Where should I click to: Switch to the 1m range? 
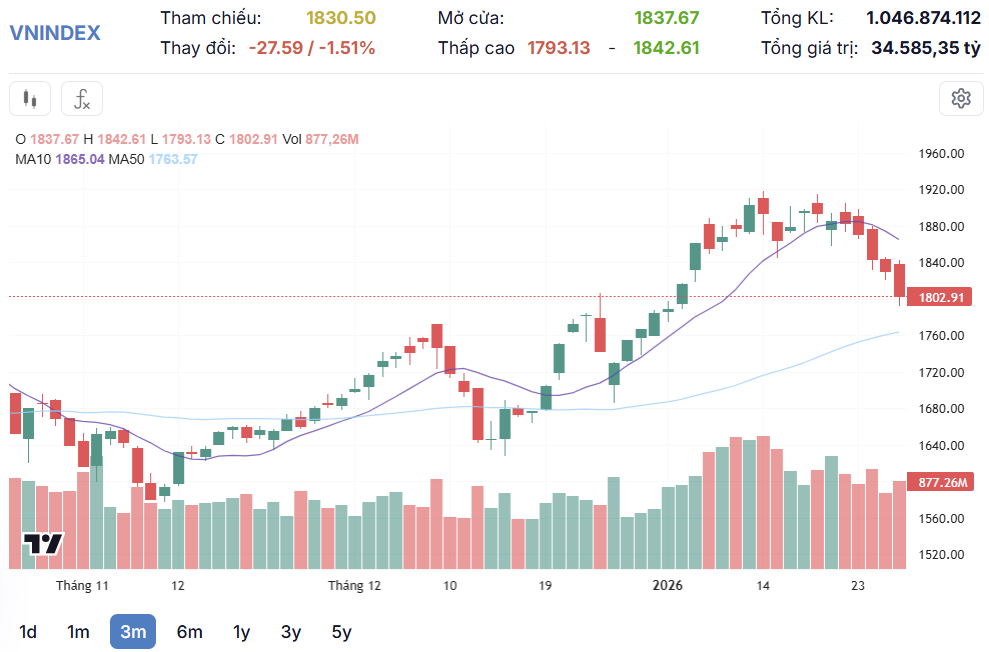click(x=78, y=631)
